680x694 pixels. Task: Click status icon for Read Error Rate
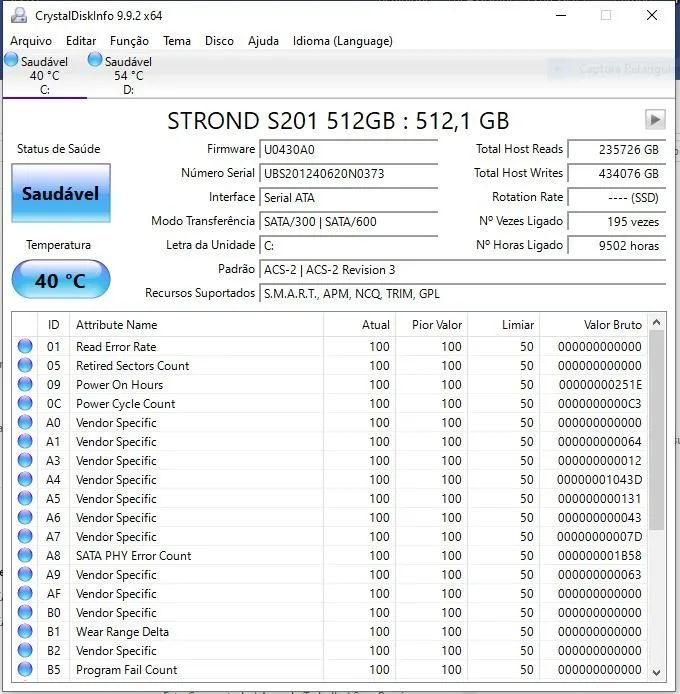25,346
